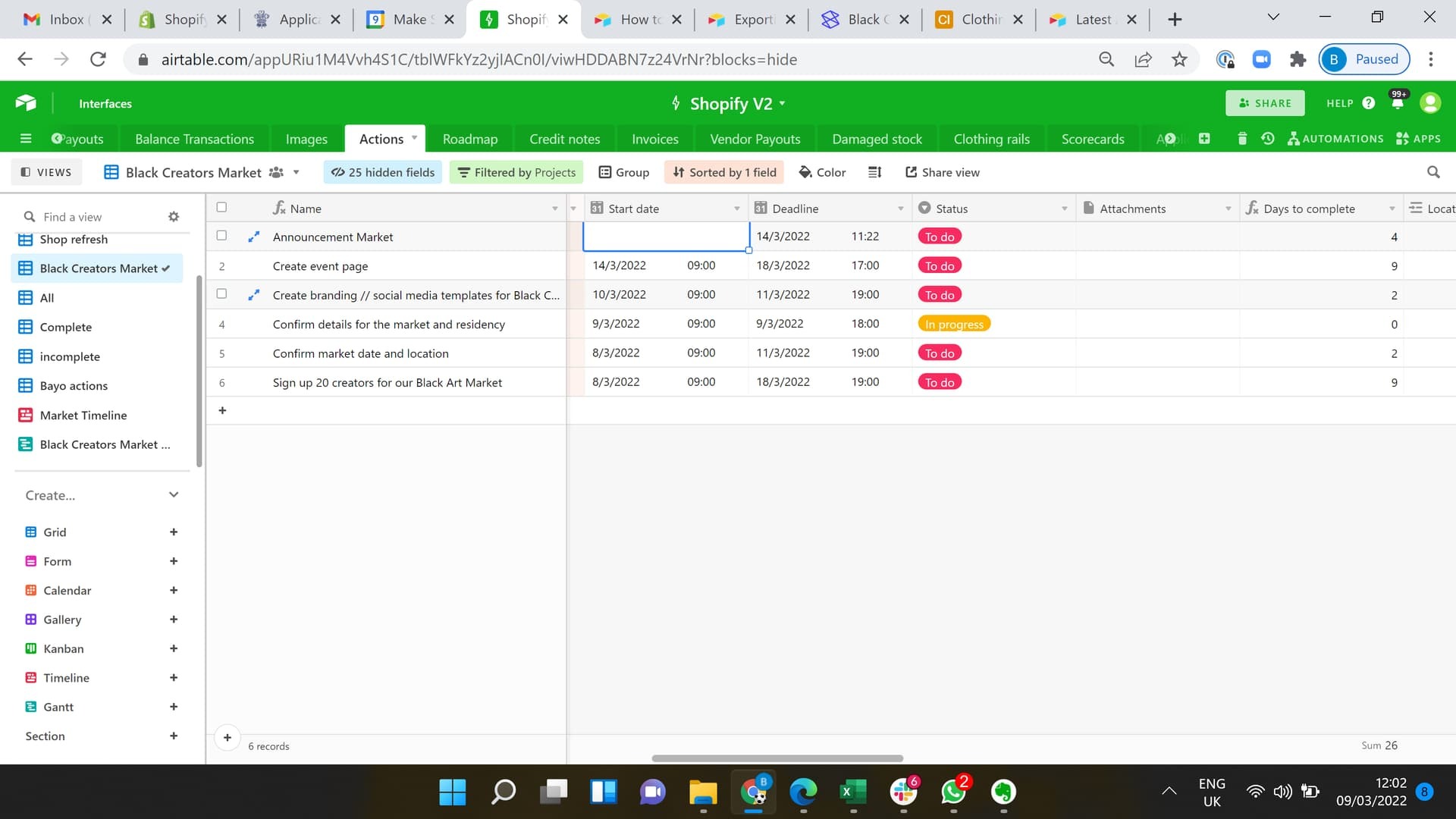Open the Status column dropdown
The width and height of the screenshot is (1456, 819).
[x=1064, y=209]
